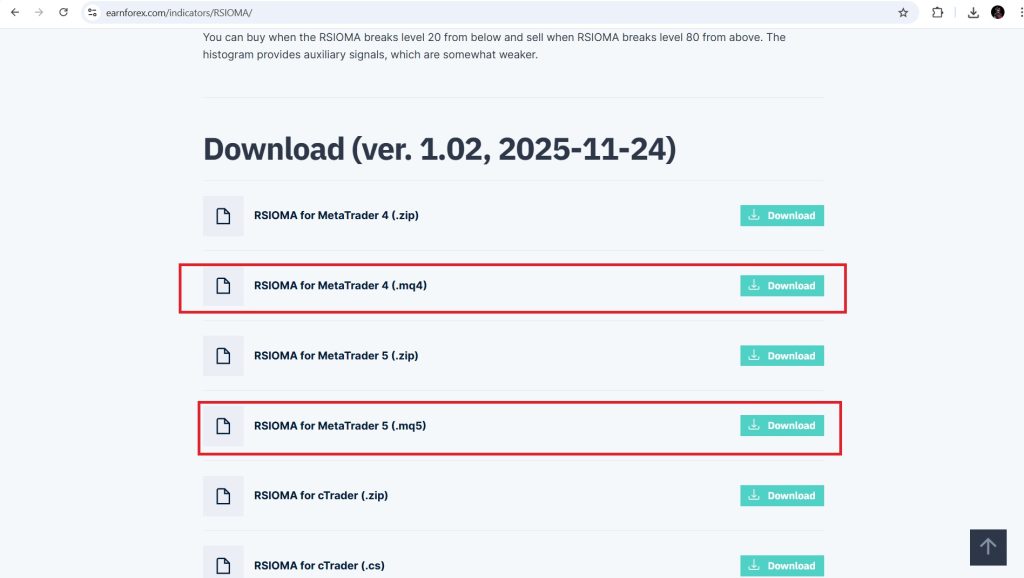The width and height of the screenshot is (1024, 578).
Task: Click file icon beside MetaTrader 4 (.zip)
Action: [223, 216]
